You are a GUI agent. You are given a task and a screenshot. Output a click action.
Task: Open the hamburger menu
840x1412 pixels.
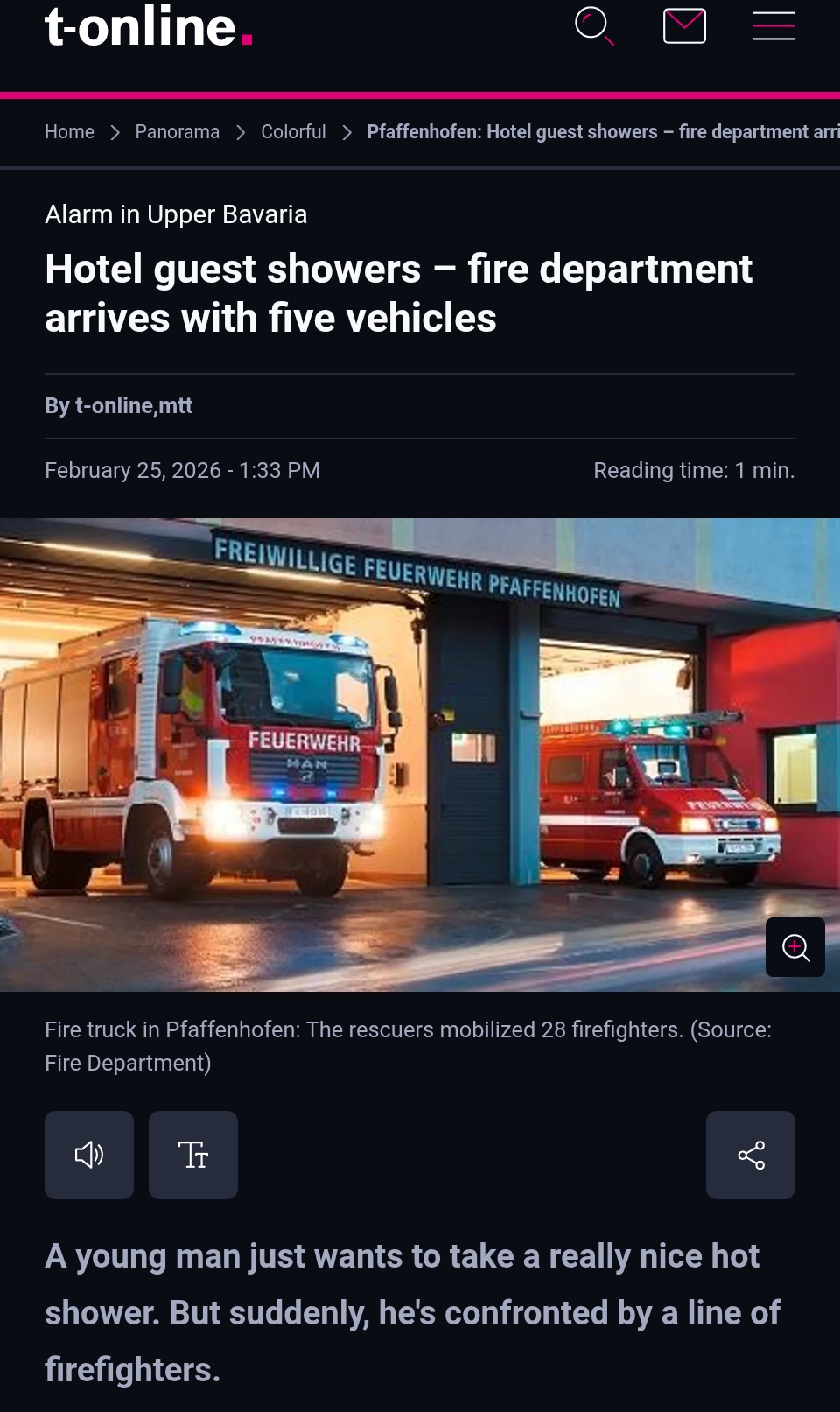coord(773,25)
